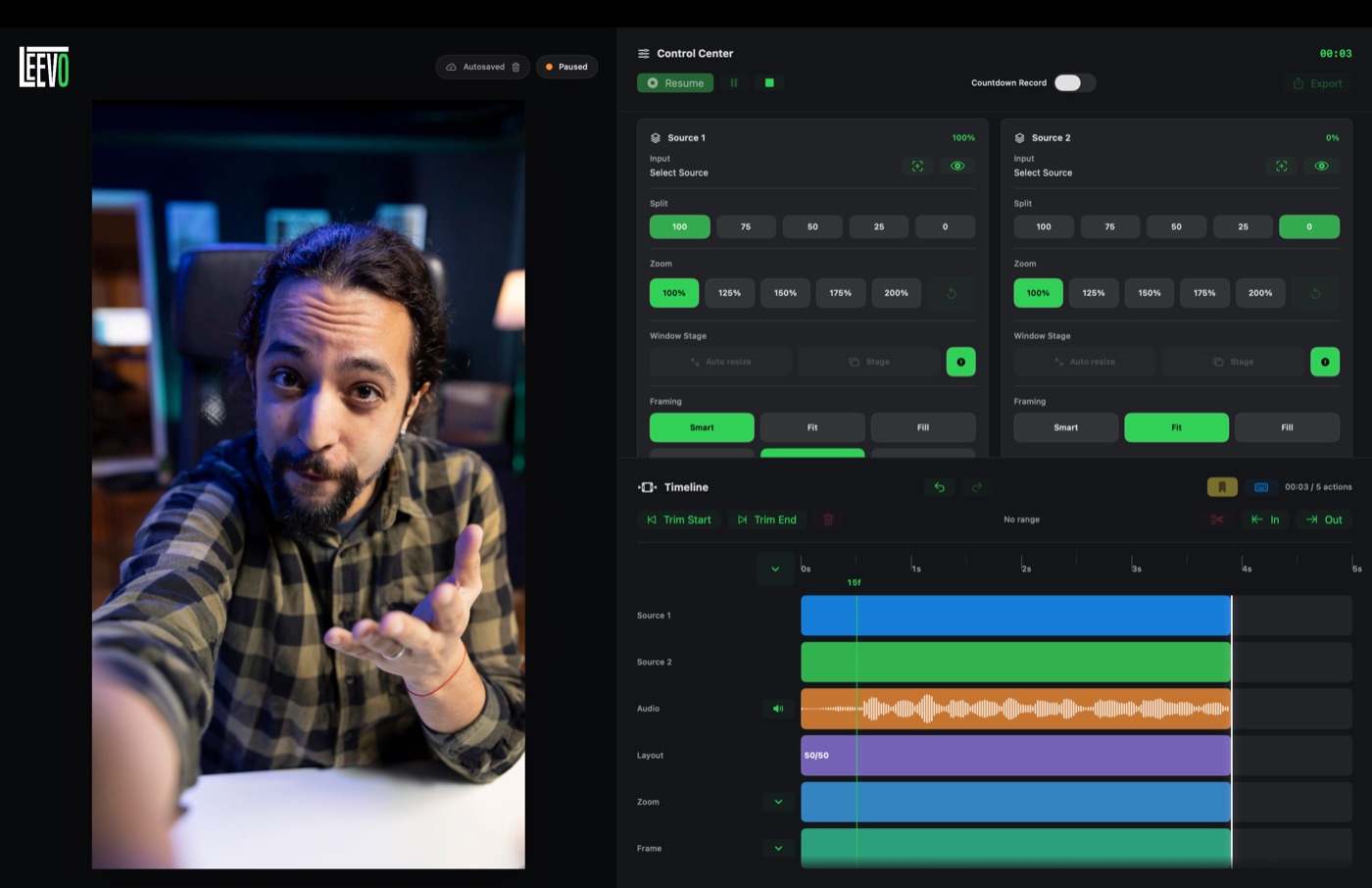Set Source 2 zoom to 125%
This screenshot has width=1372, height=888.
click(1094, 293)
